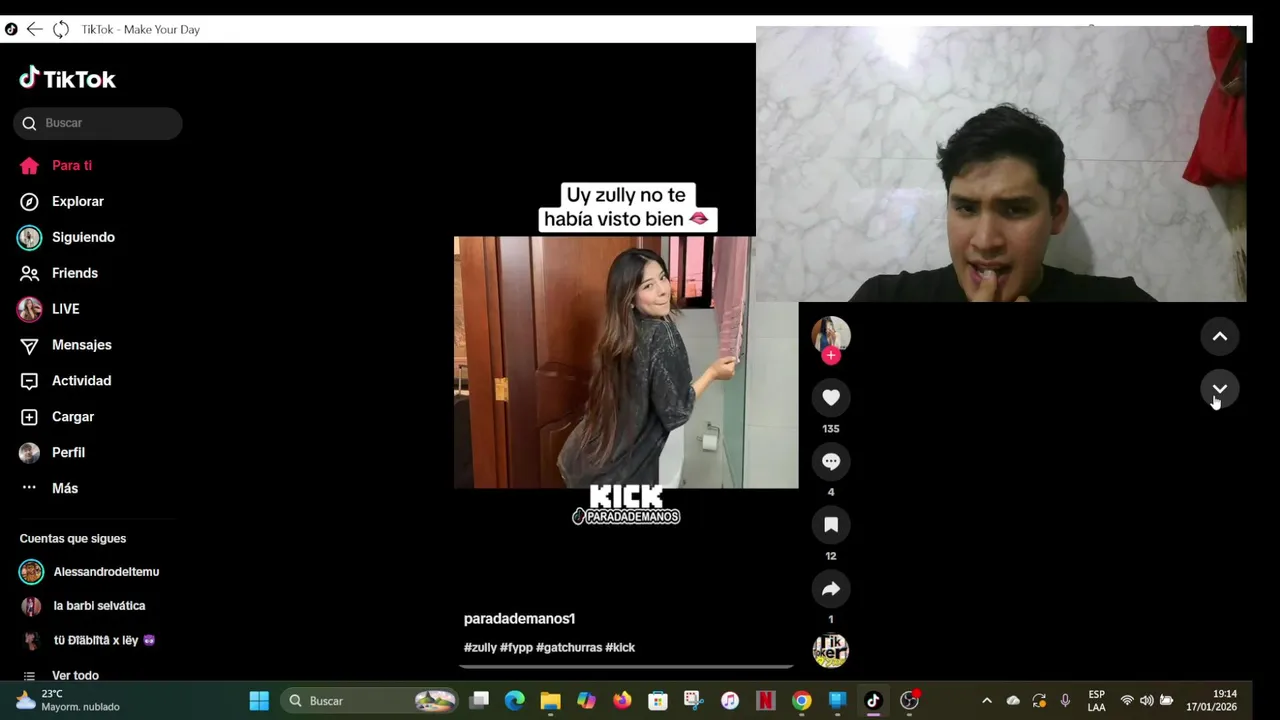Open Microsoft Store from taskbar
Image resolution: width=1280 pixels, height=720 pixels.
click(658, 701)
